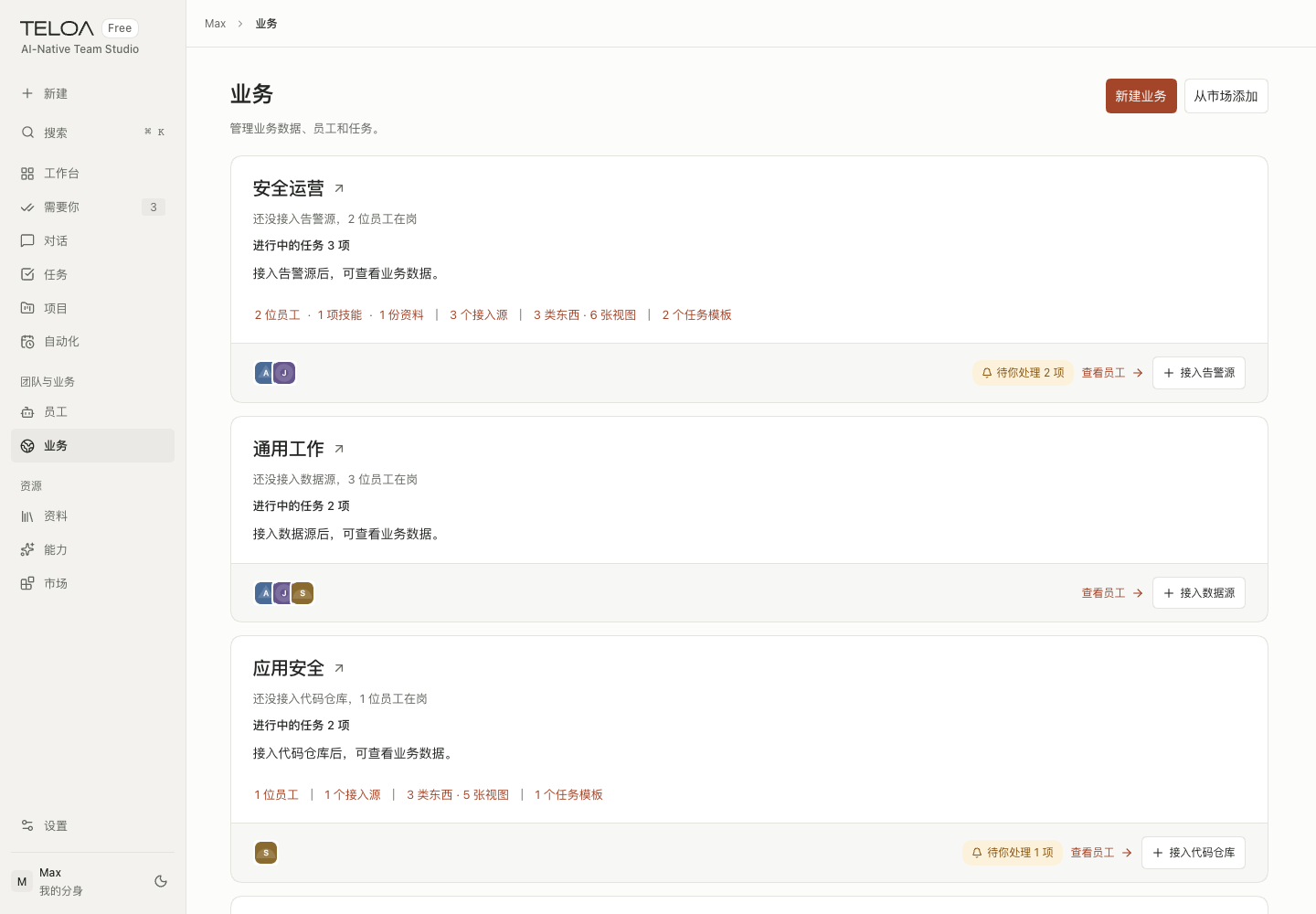The image size is (1316, 914).
Task: Click the 接入告警源 button
Action: point(1199,373)
